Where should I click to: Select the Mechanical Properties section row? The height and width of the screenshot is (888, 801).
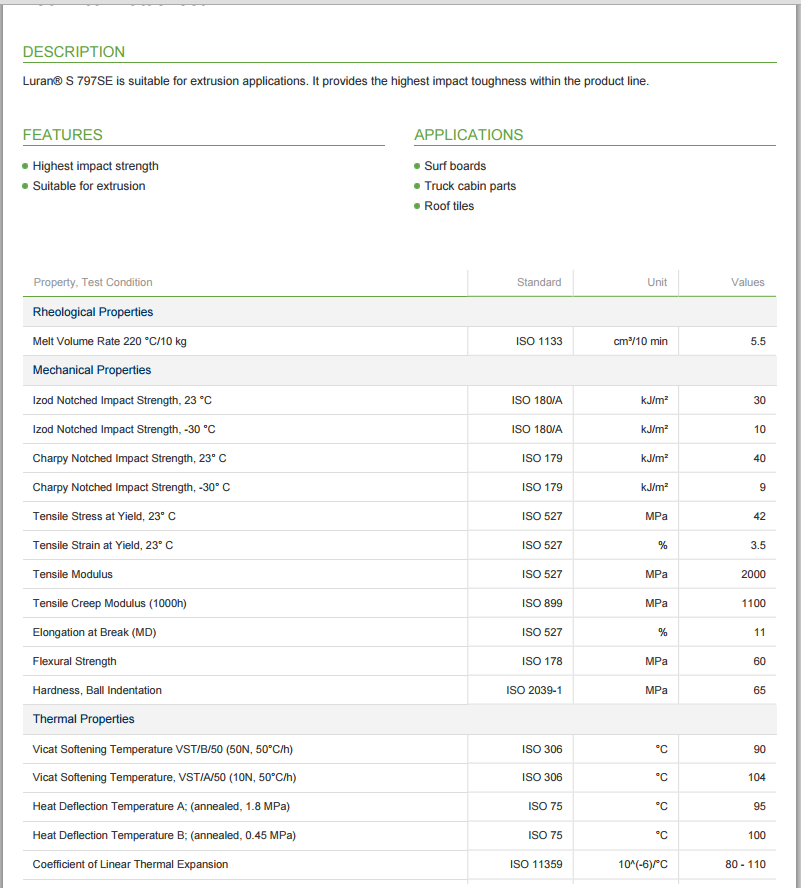(x=92, y=370)
